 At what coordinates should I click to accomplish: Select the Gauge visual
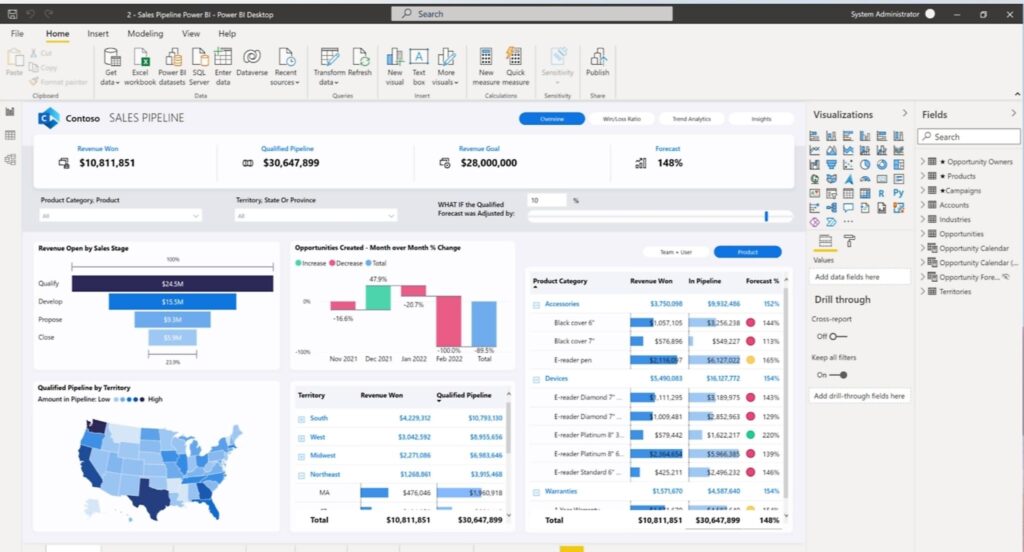pos(865,179)
